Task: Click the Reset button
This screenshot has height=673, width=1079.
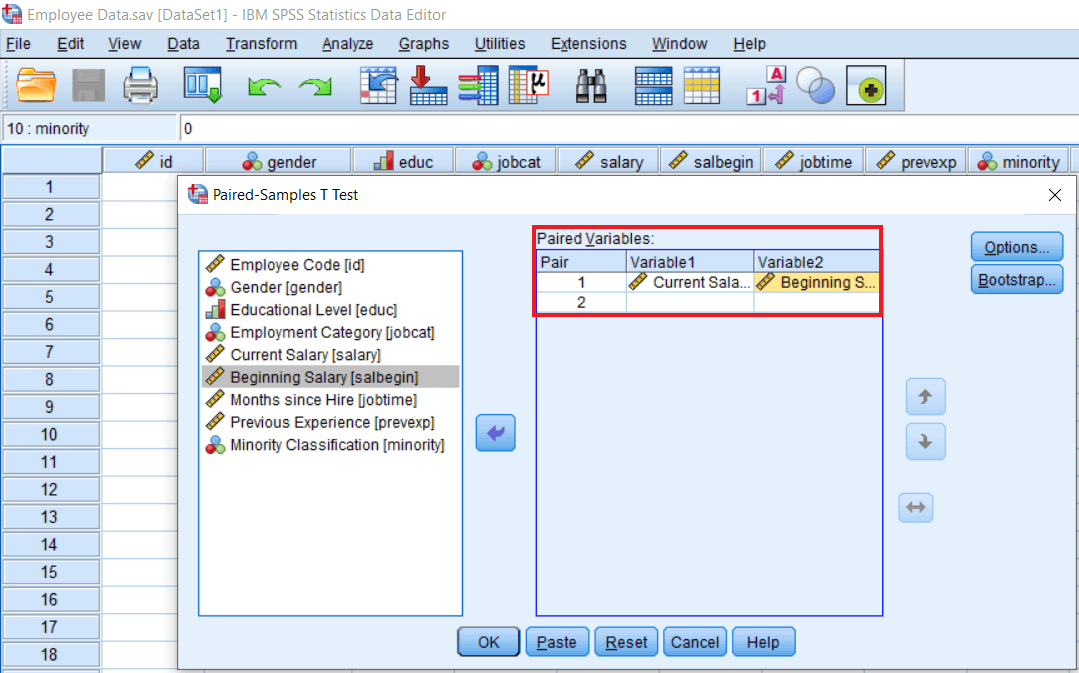Action: (x=626, y=642)
